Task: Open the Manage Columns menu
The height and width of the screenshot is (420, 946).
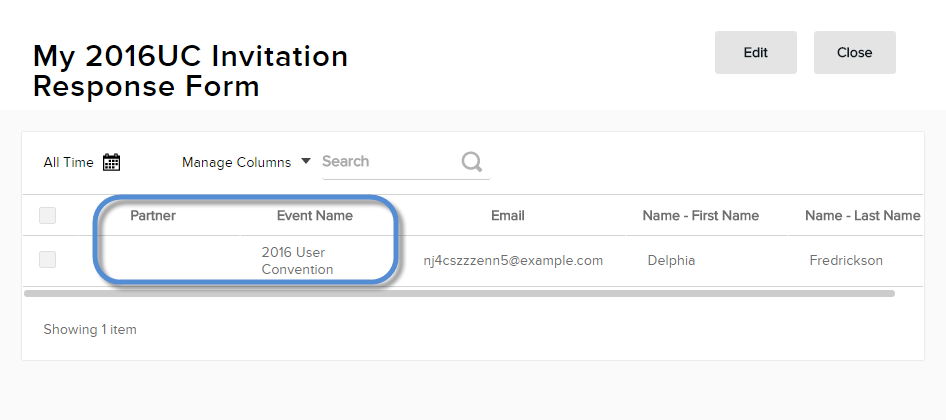Action: (x=237, y=162)
